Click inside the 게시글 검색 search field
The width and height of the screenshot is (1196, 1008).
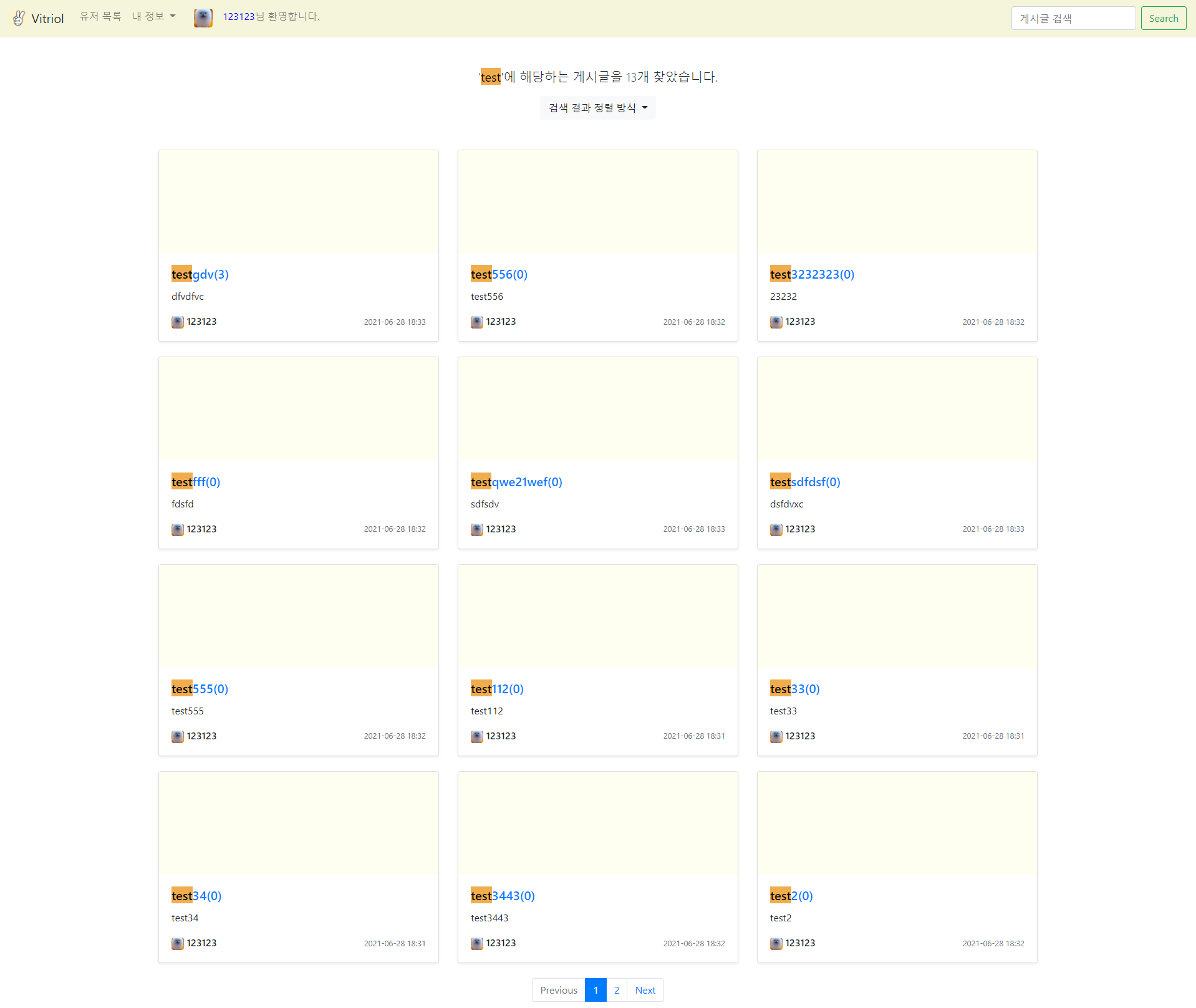coord(1073,17)
